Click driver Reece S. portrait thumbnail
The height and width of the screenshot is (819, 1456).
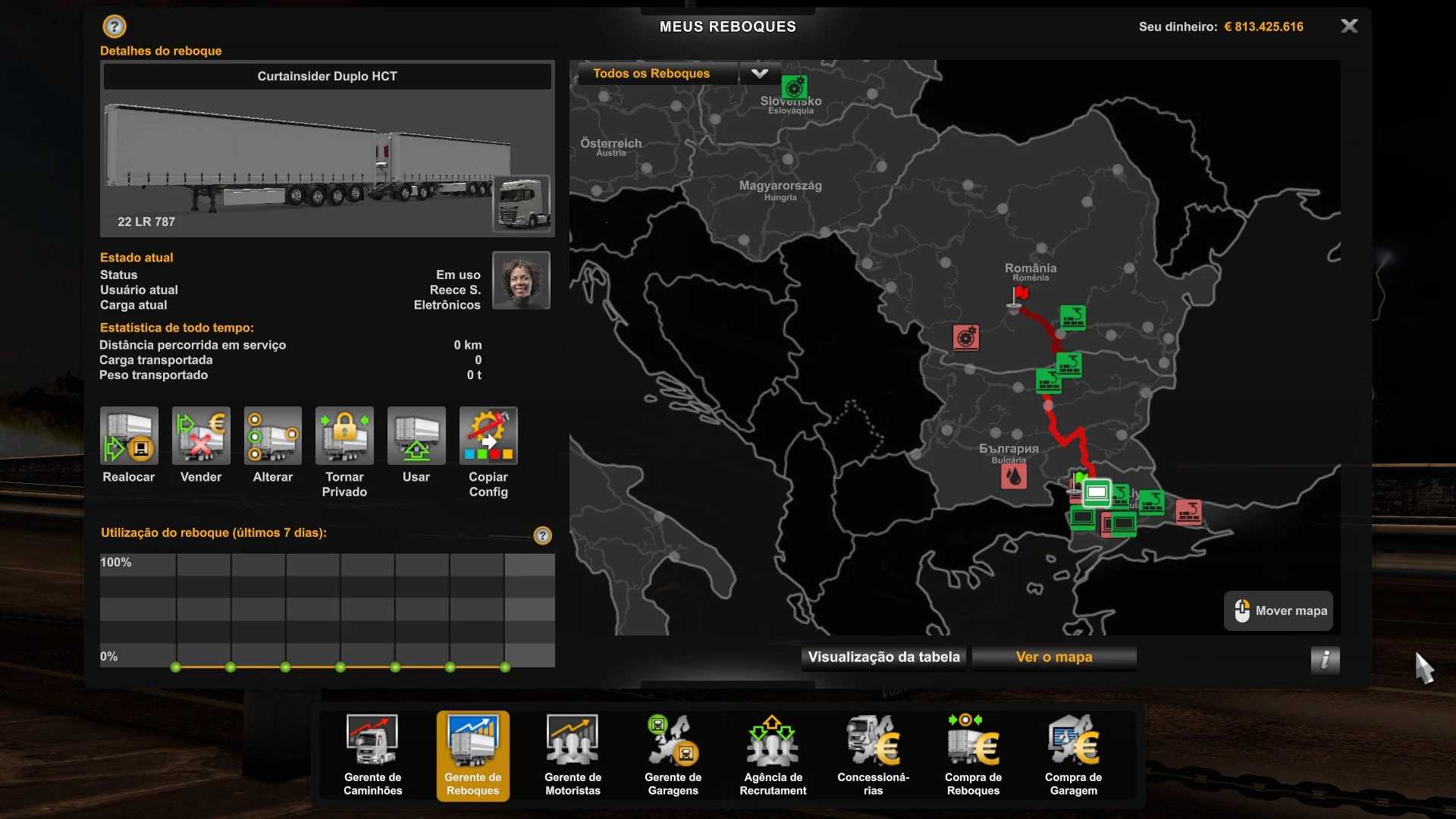tap(521, 281)
